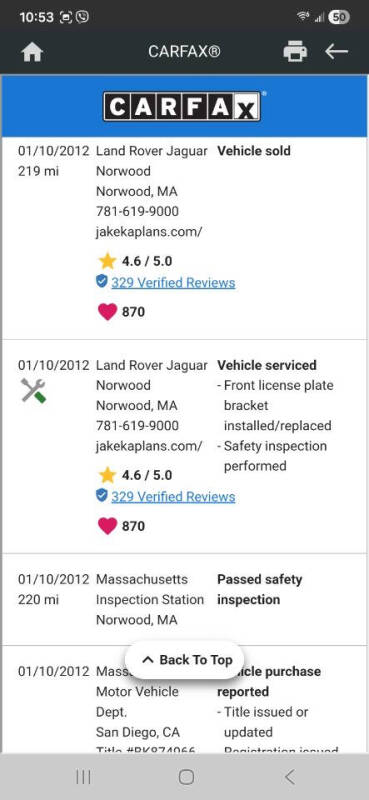Tap phone number 781-619-9000 in serviced entry
Viewport: 369px width, 800px height.
(137, 426)
